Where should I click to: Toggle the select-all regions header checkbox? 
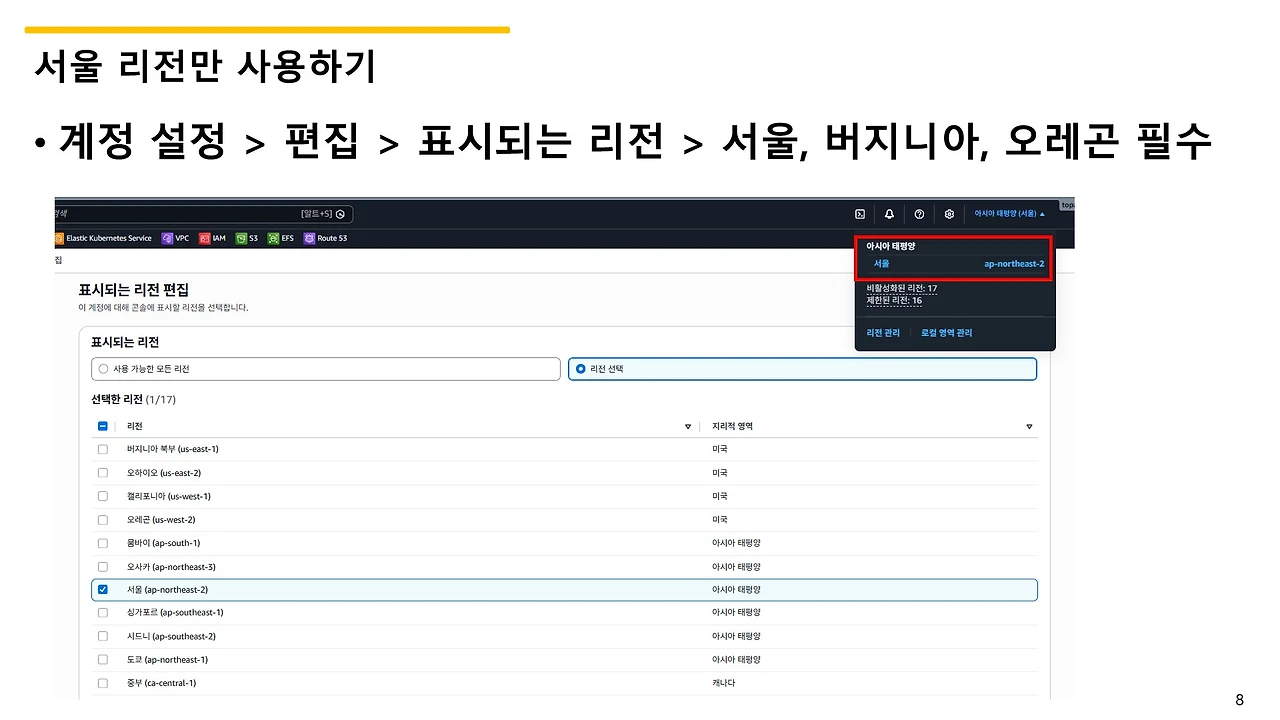[103, 426]
